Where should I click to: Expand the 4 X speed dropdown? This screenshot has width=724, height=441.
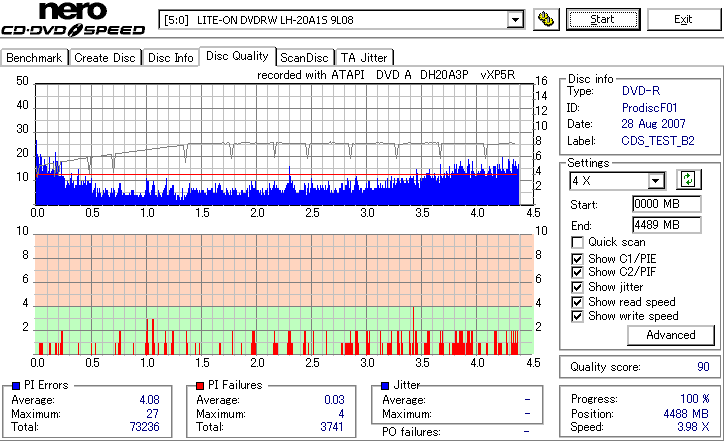(656, 181)
